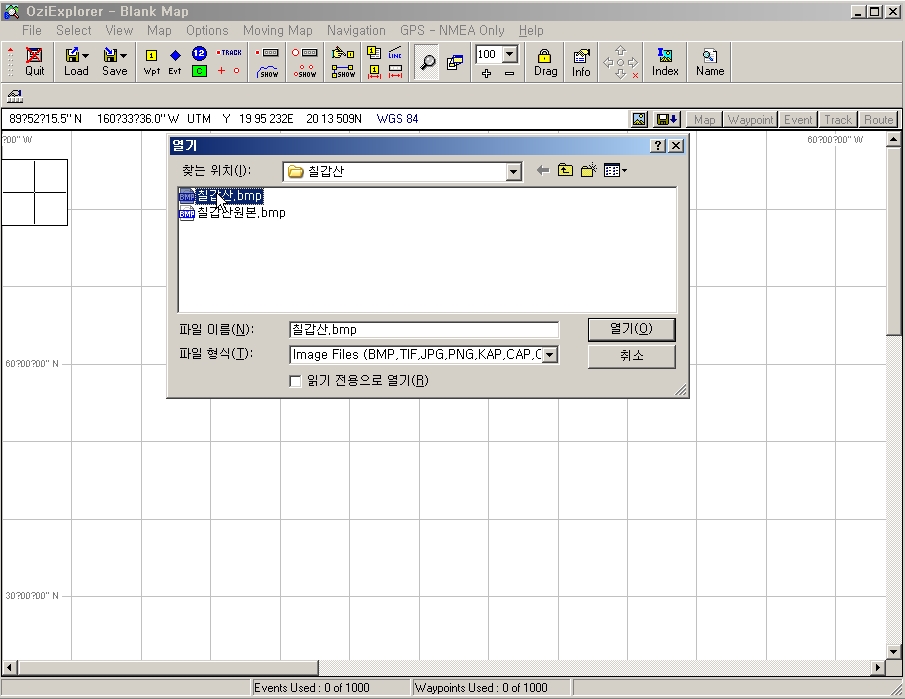Click the track SHOW icon
The height and width of the screenshot is (699, 905).
coord(268,72)
